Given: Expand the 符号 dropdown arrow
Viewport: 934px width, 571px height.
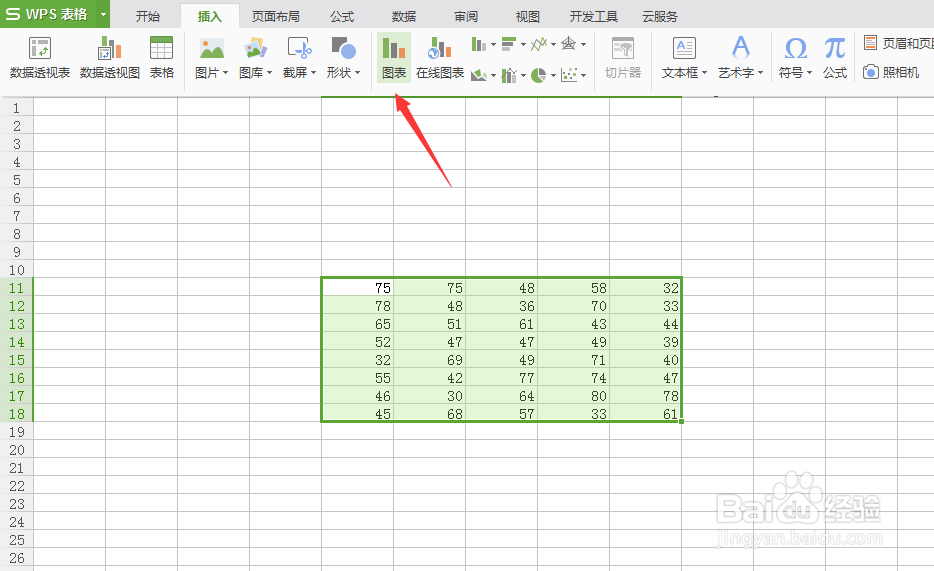Looking at the screenshot, I should pyautogui.click(x=809, y=73).
